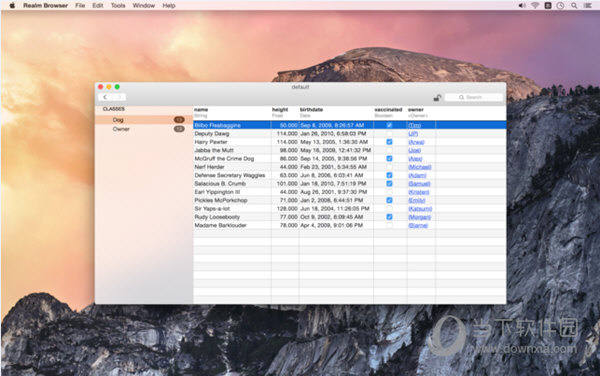Follow owner link for Defense Secretary Waggles
Image resolution: width=600 pixels, height=376 pixels.
point(417,176)
